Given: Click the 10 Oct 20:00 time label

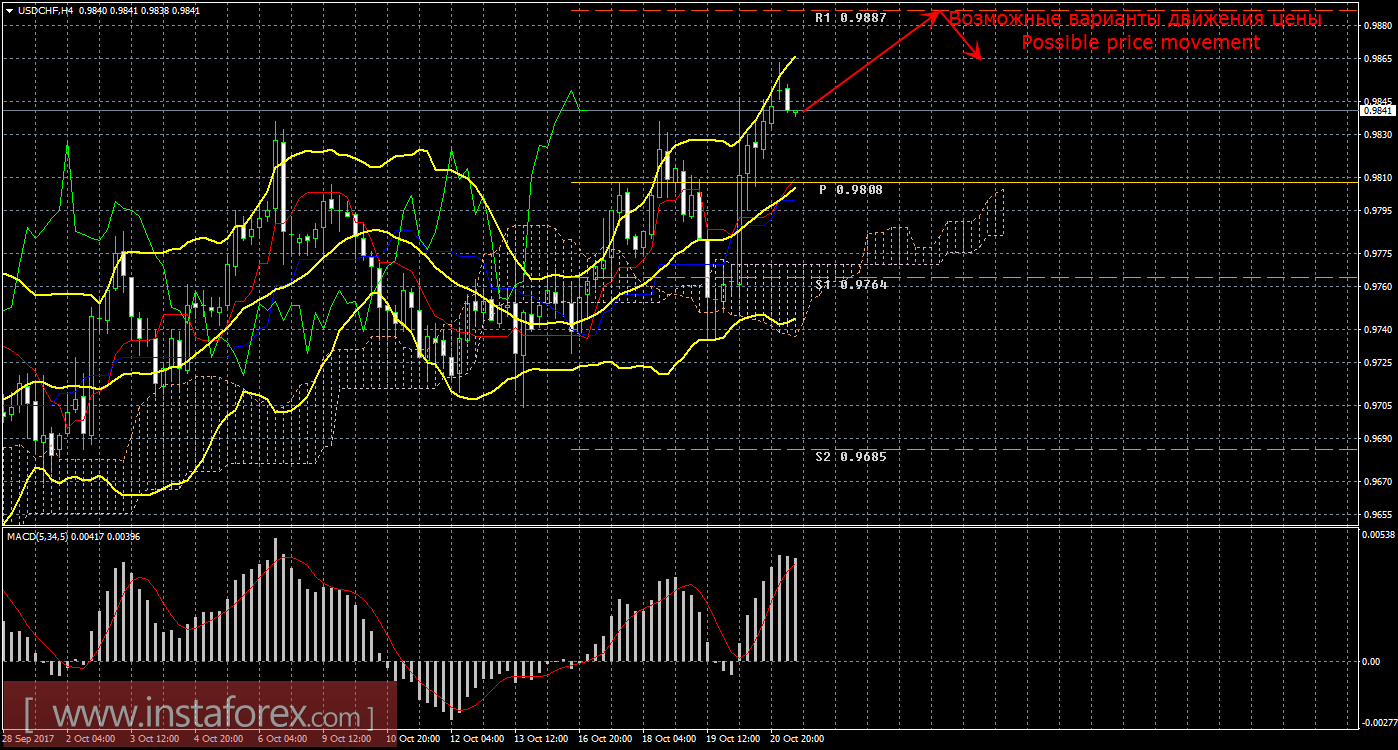Looking at the screenshot, I should coord(413,739).
